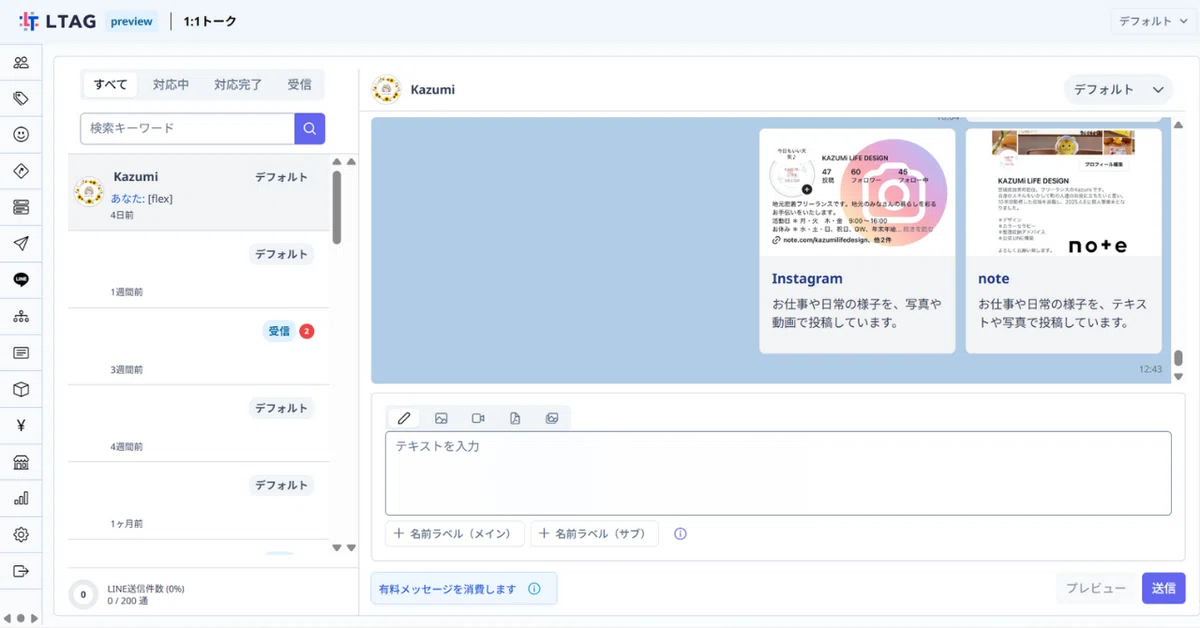Click the info icon in paid message notice
Image resolution: width=1200 pixels, height=628 pixels.
534,589
